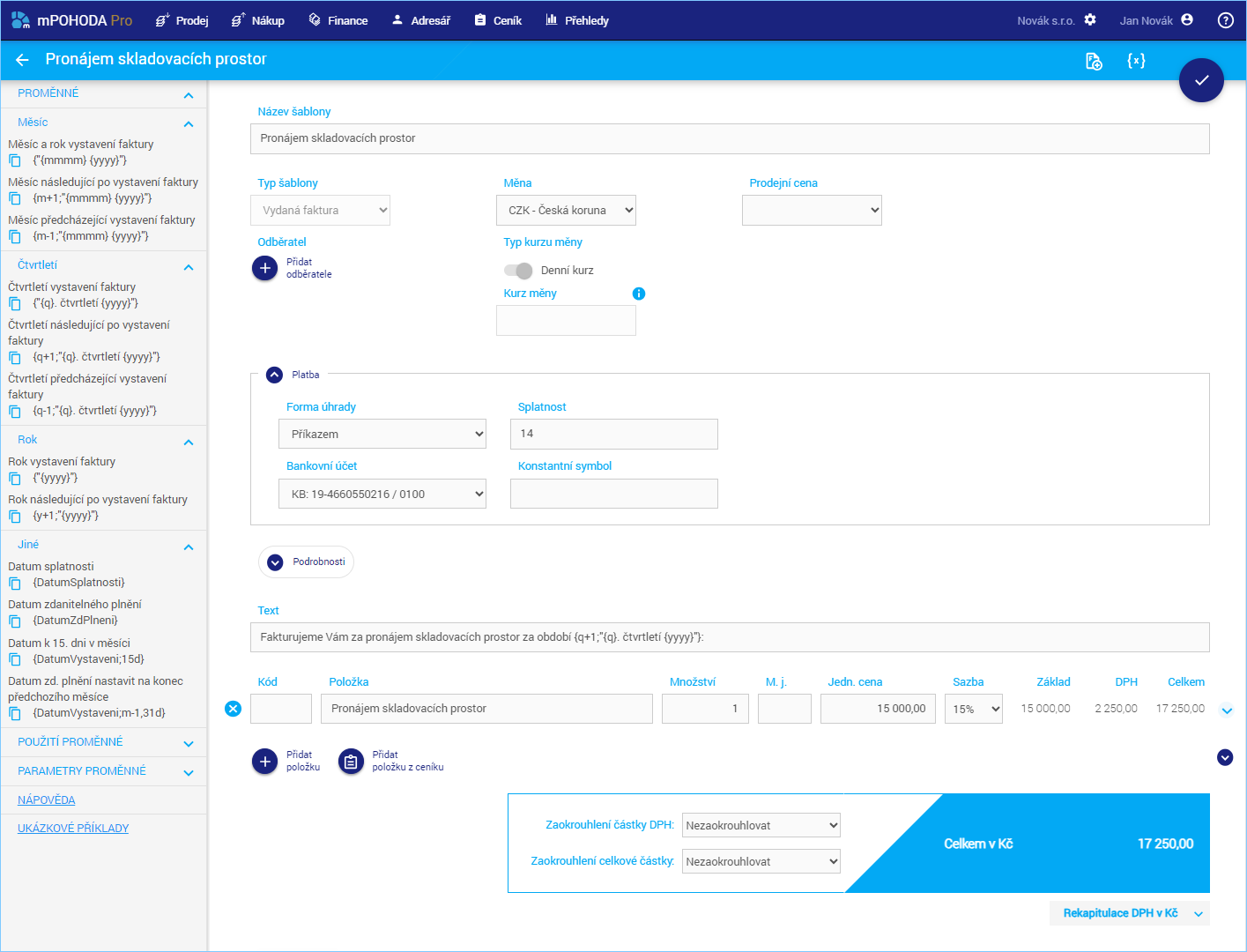
Task: Click the Text field of invoice
Action: tap(730, 637)
